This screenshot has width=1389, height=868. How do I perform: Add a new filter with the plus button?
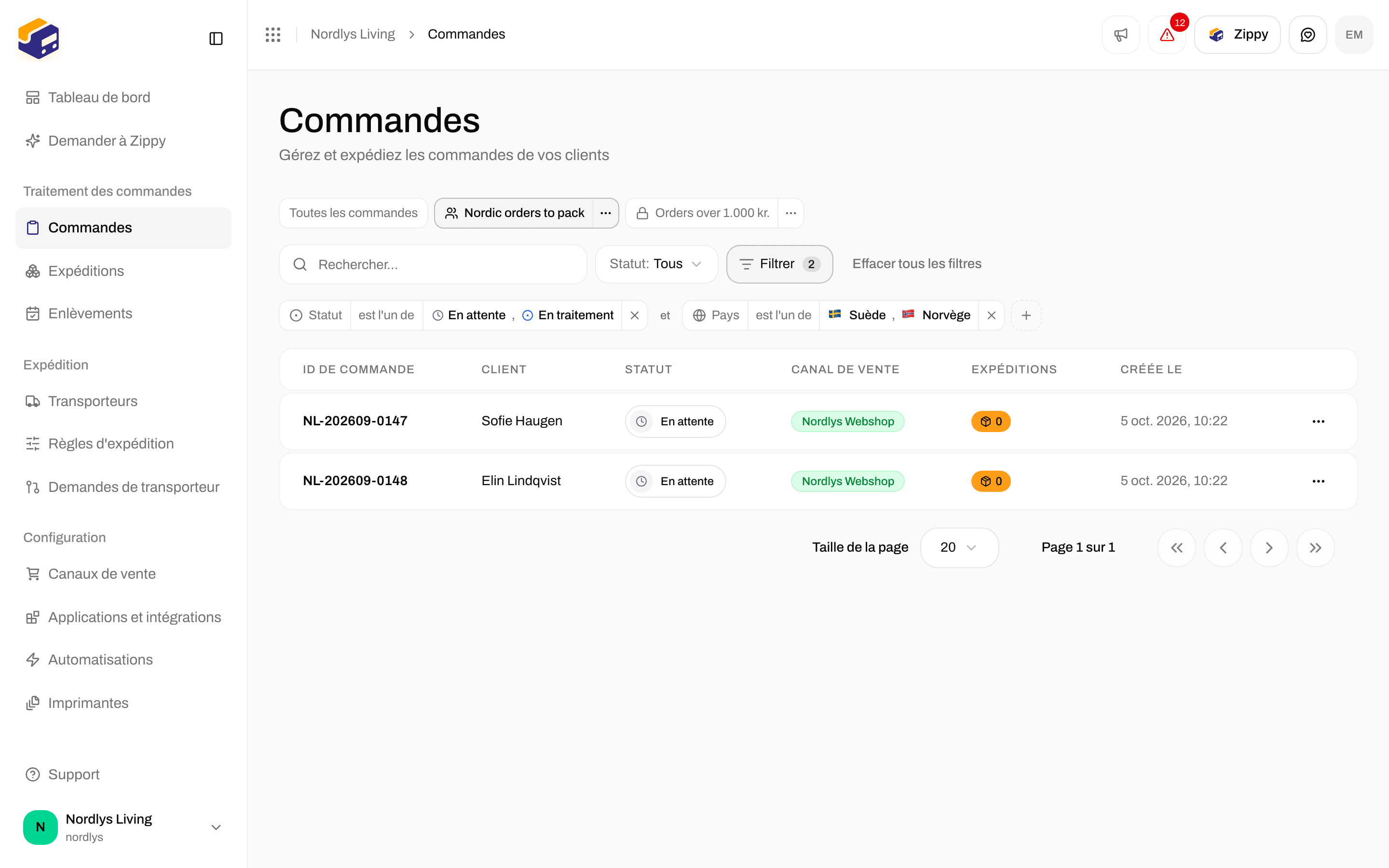1026,315
